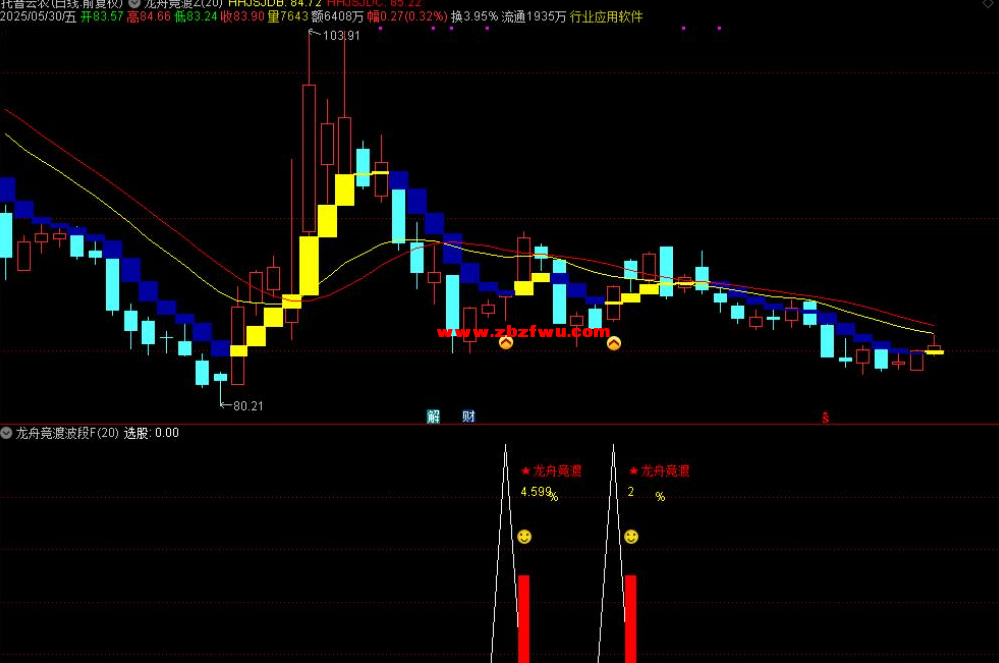The image size is (999, 663).
Task: Click the low price 低83.24
Action: 196,17
